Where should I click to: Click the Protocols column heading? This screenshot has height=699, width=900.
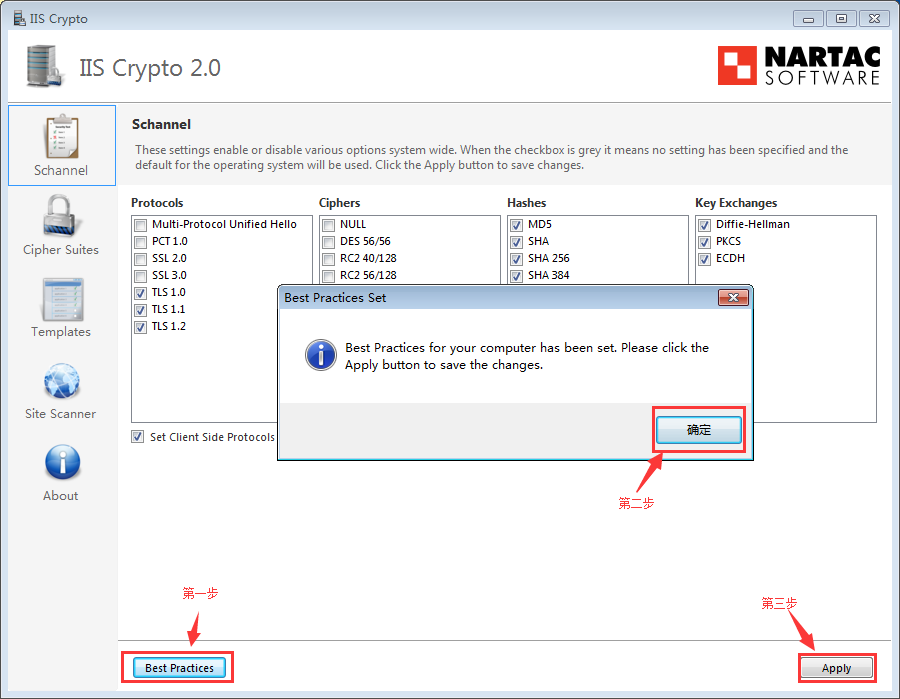(x=157, y=203)
